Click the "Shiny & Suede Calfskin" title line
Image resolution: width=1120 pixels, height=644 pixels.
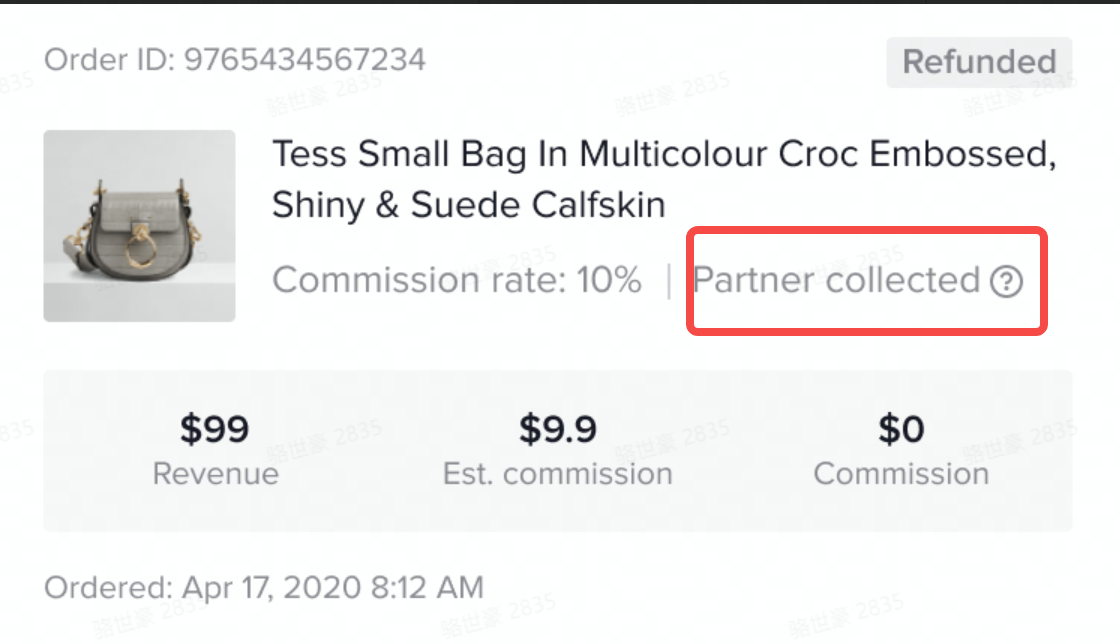468,205
